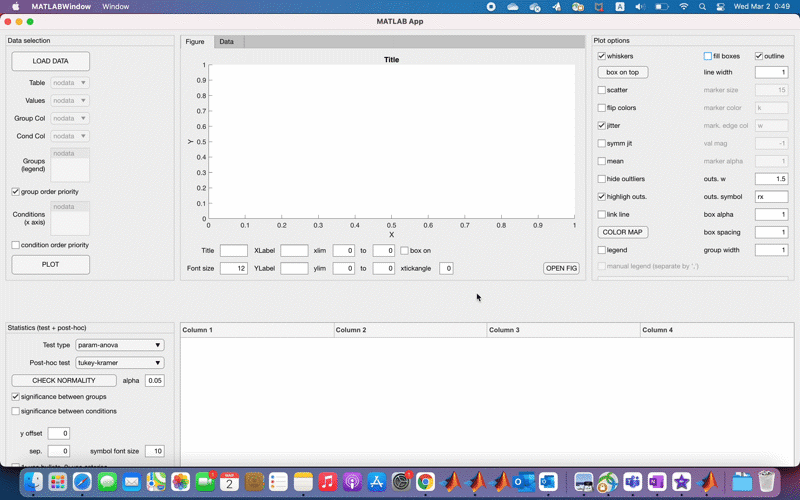Click the Wi-Fi icon in menu bar
The width and height of the screenshot is (800, 500).
point(684,6)
